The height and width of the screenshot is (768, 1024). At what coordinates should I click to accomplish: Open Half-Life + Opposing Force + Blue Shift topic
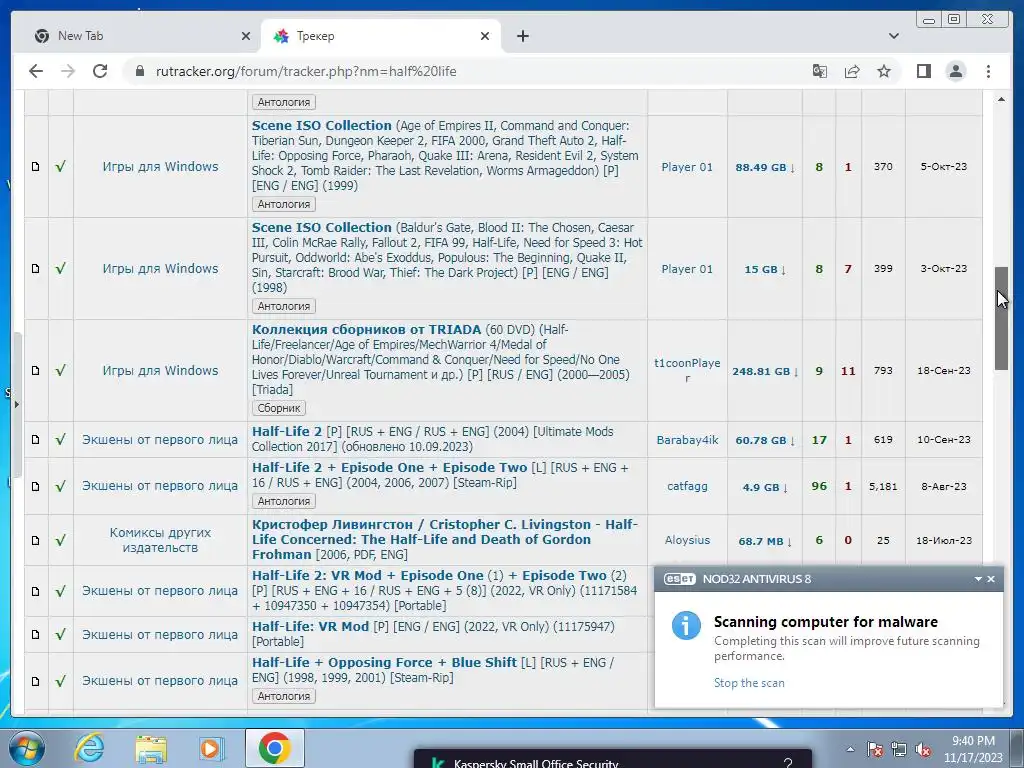384,662
